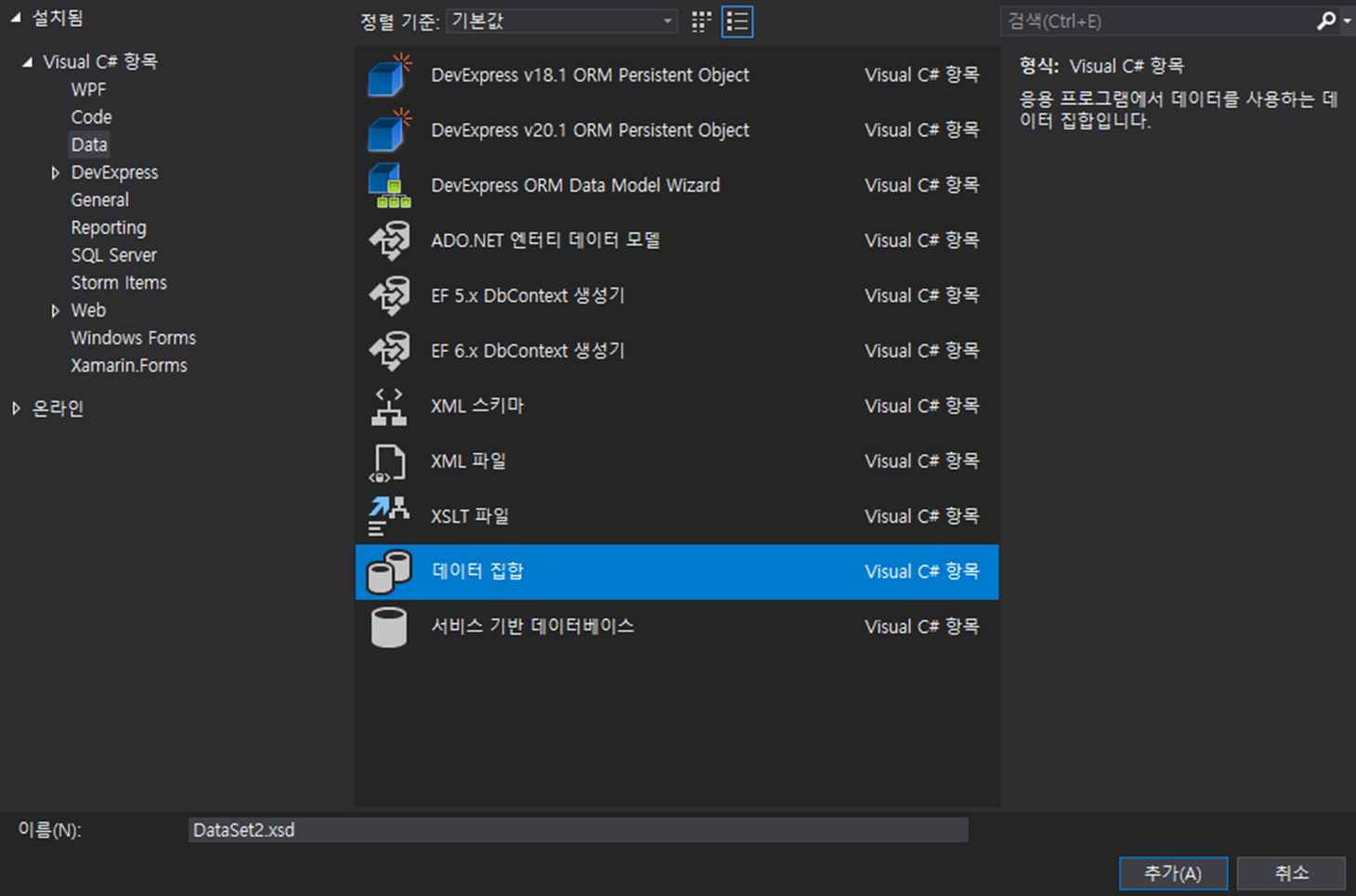
Task: Switch to small icons grid view
Action: click(701, 21)
